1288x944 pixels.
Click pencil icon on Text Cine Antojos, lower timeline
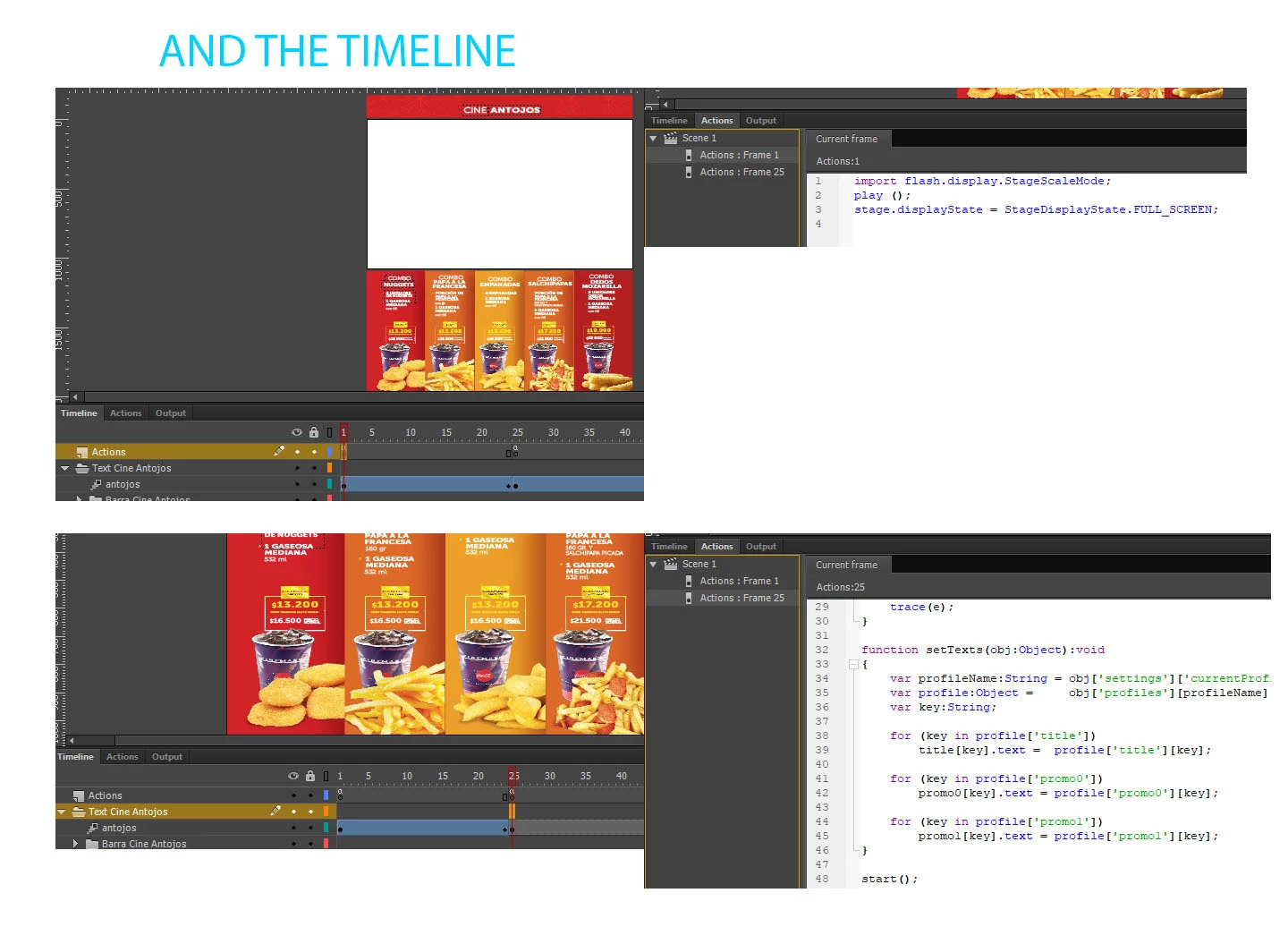275,811
